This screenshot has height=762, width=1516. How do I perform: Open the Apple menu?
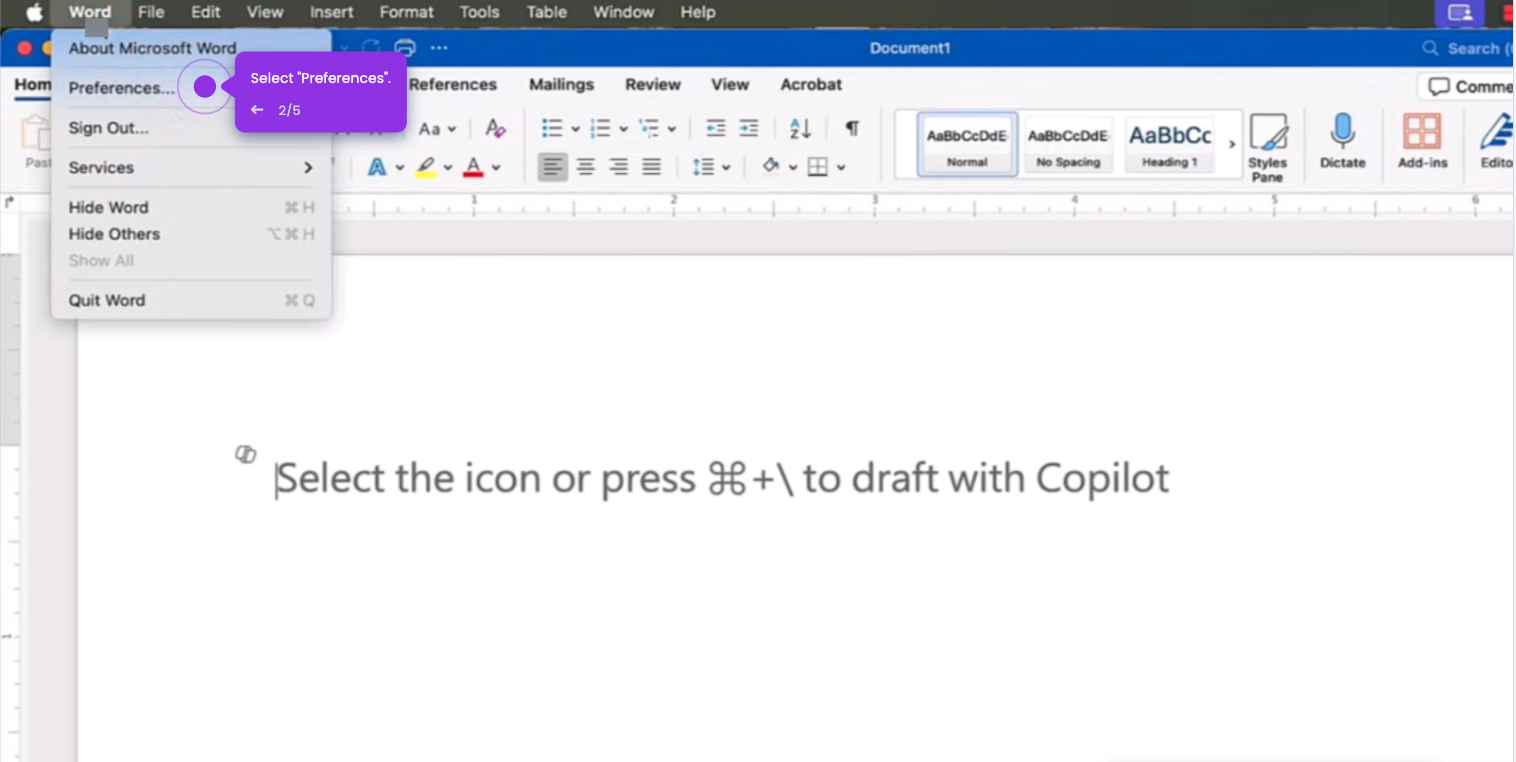(x=35, y=13)
